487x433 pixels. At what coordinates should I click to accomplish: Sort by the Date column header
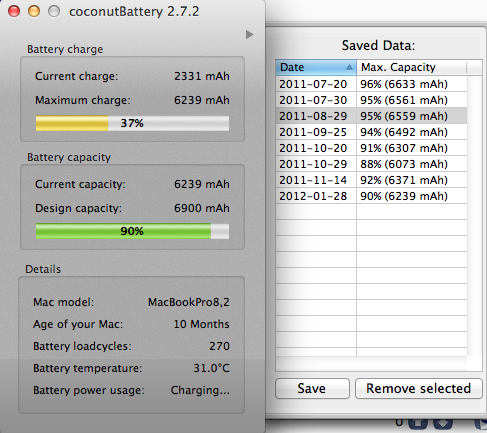tap(316, 67)
